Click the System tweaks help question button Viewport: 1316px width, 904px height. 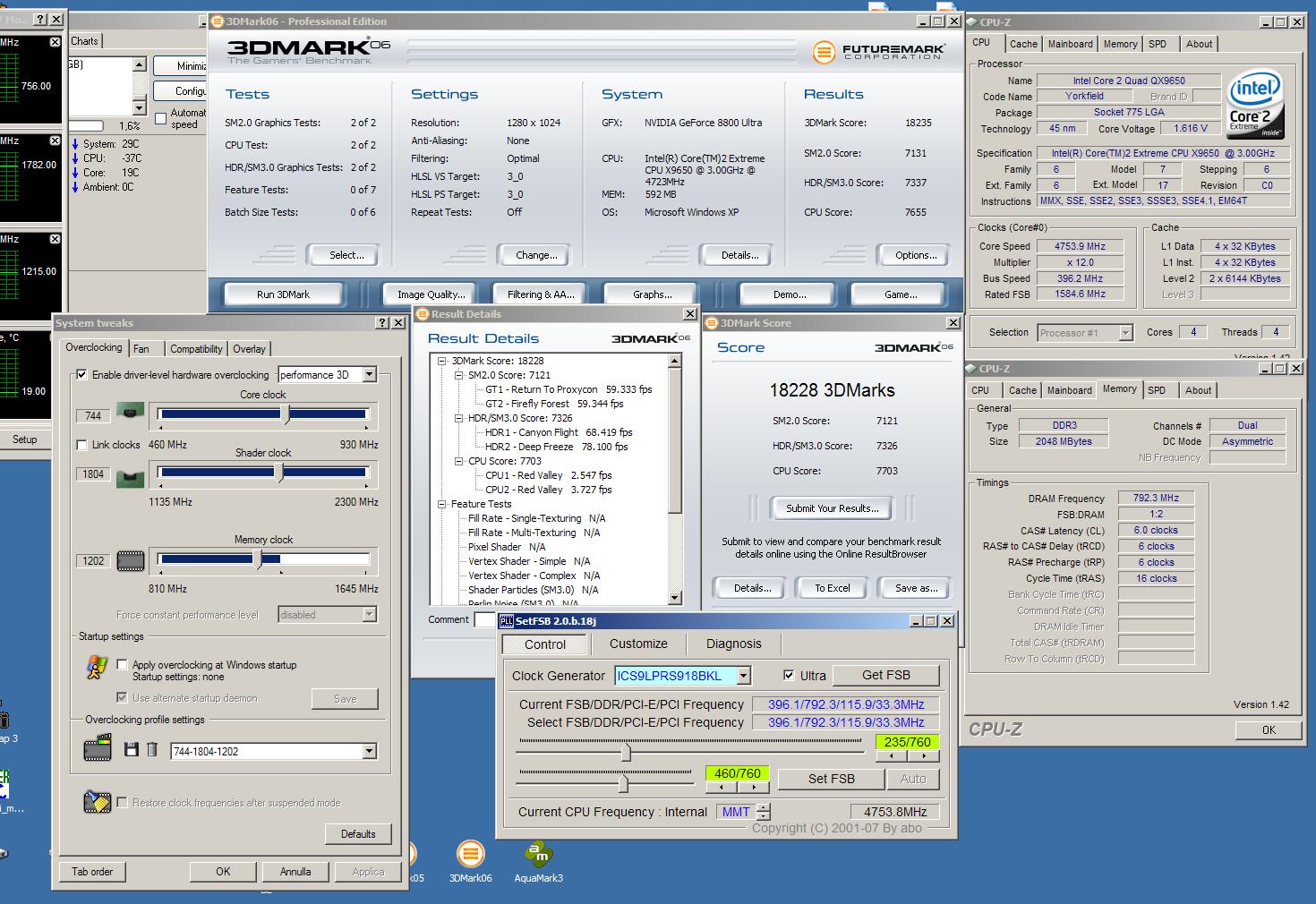click(383, 323)
